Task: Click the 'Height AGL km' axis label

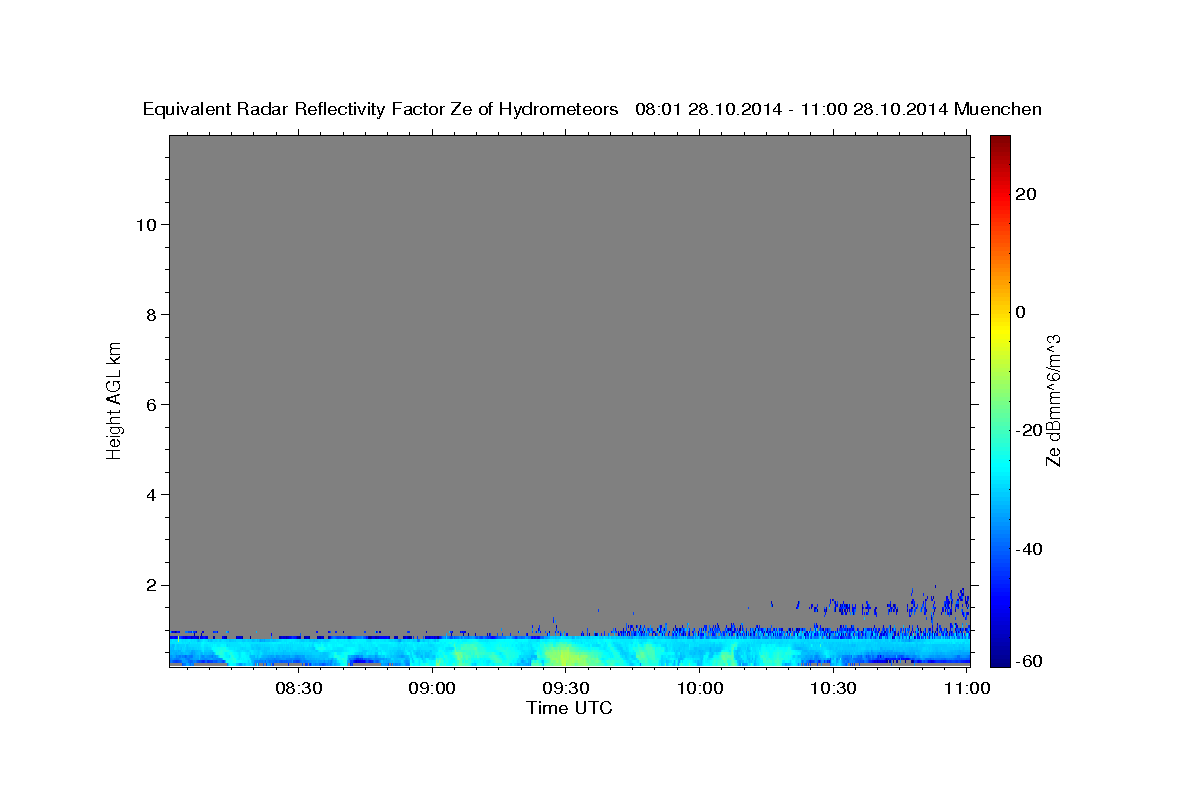Action: click(115, 399)
